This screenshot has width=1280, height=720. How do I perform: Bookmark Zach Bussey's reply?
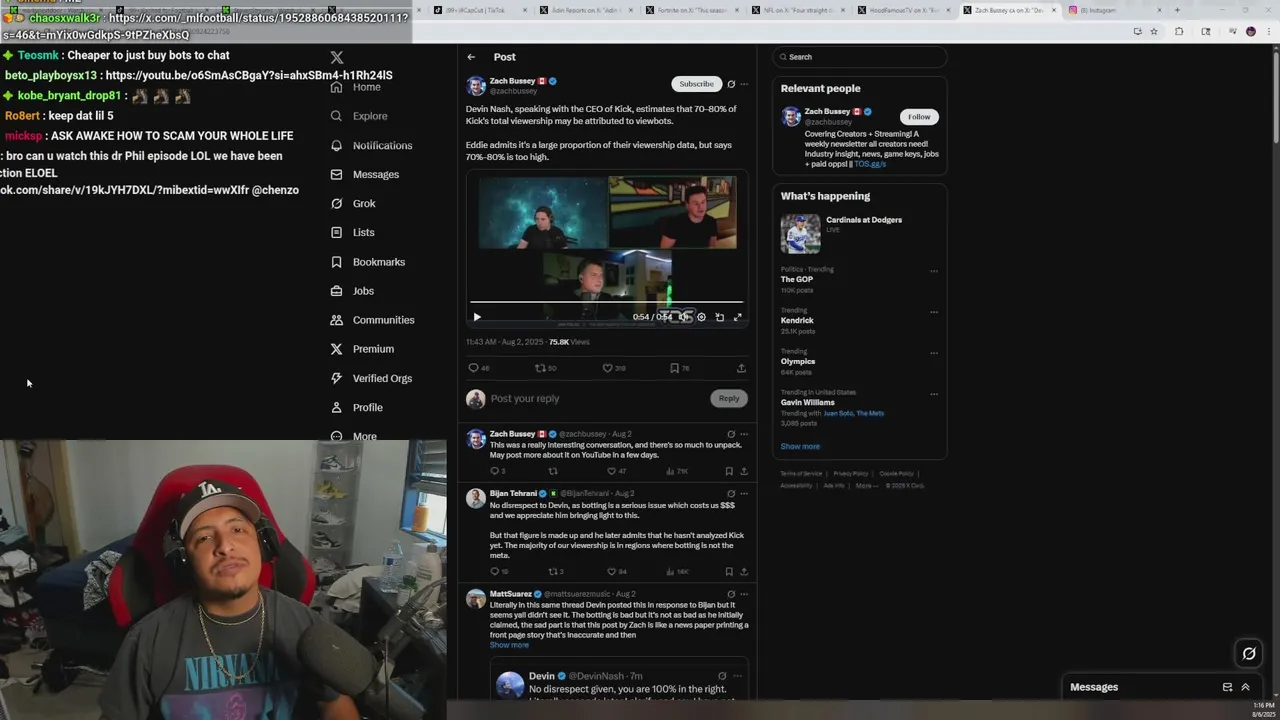pyautogui.click(x=729, y=471)
